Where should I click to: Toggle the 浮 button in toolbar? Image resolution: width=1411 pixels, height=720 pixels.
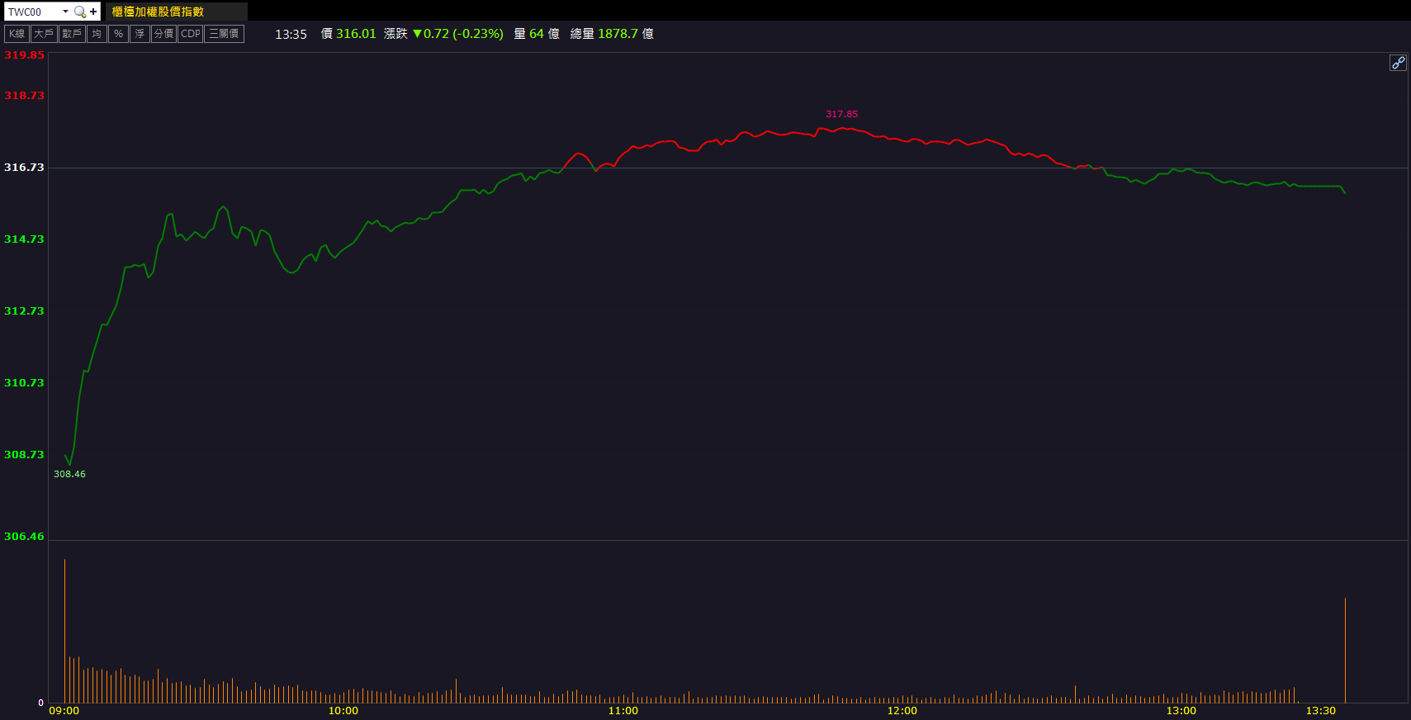point(140,34)
